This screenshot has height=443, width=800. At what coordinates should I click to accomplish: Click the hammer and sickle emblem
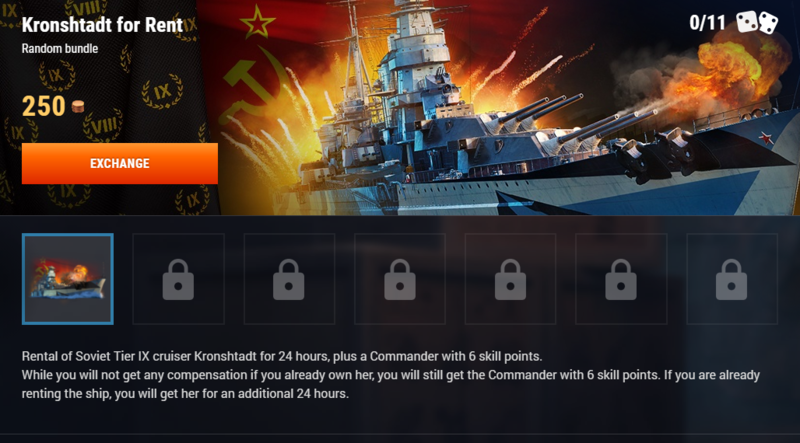pos(255,84)
